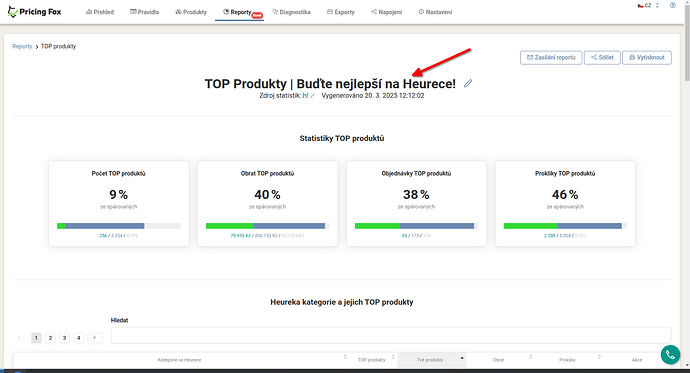Click the Objednávky TOP produktů progress bar

(416, 226)
